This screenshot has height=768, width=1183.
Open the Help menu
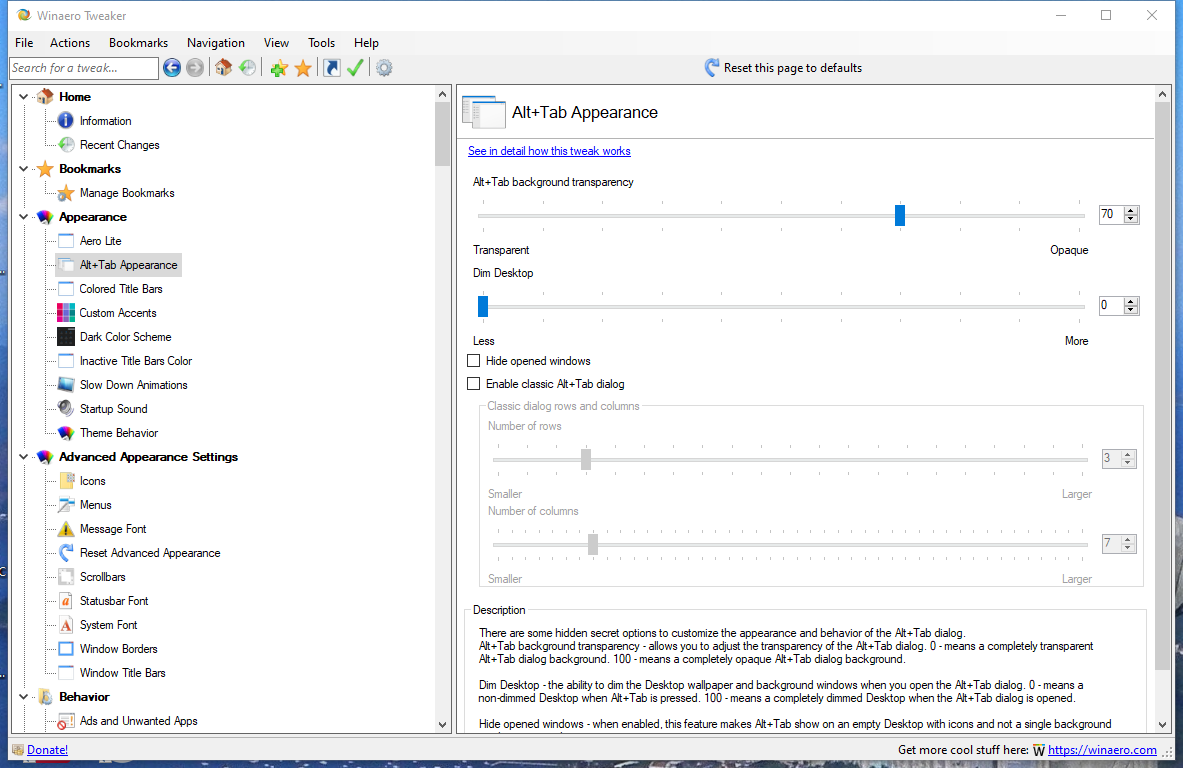pyautogui.click(x=367, y=43)
